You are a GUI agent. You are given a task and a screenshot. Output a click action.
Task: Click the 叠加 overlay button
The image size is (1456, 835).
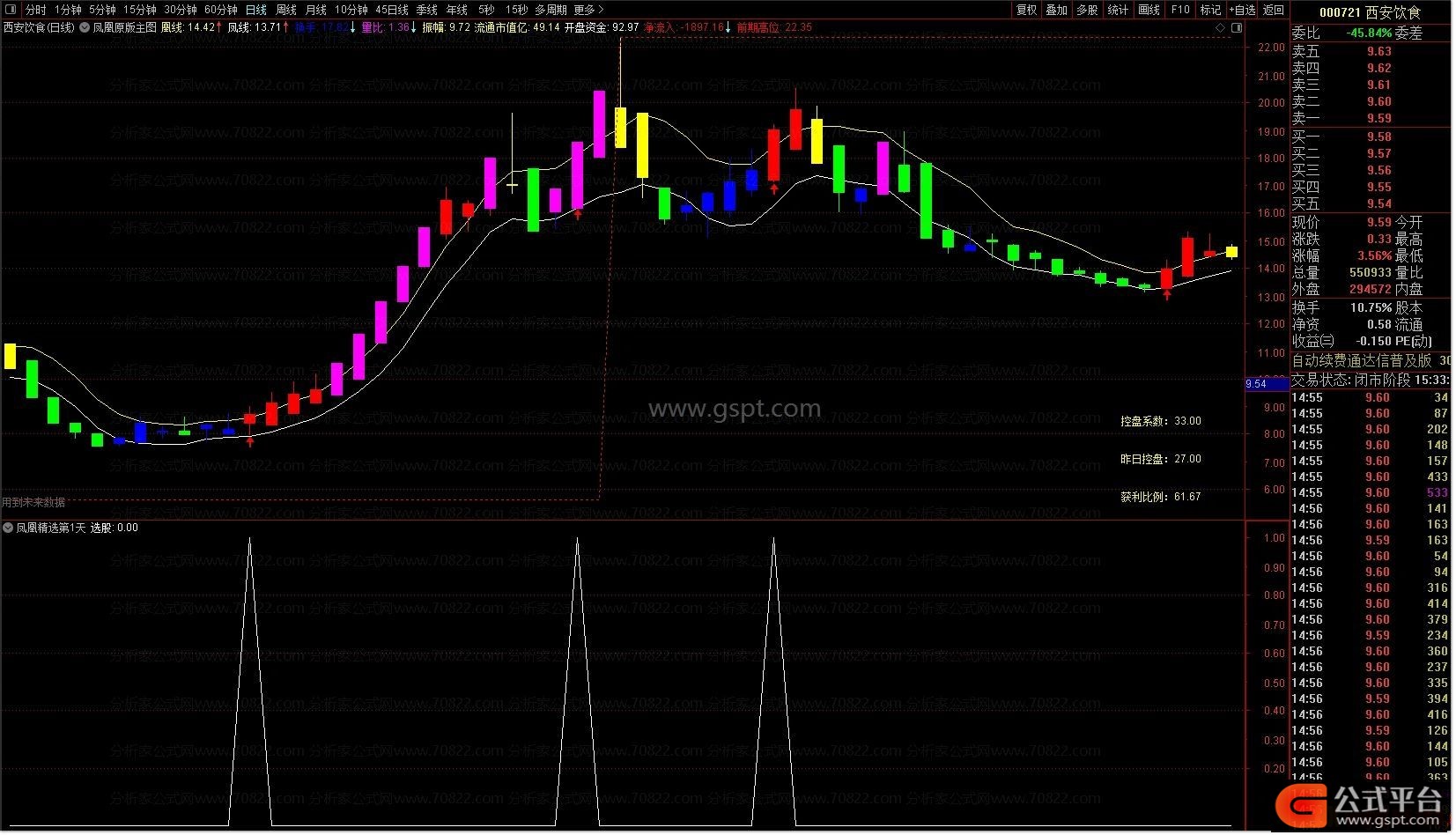1057,10
